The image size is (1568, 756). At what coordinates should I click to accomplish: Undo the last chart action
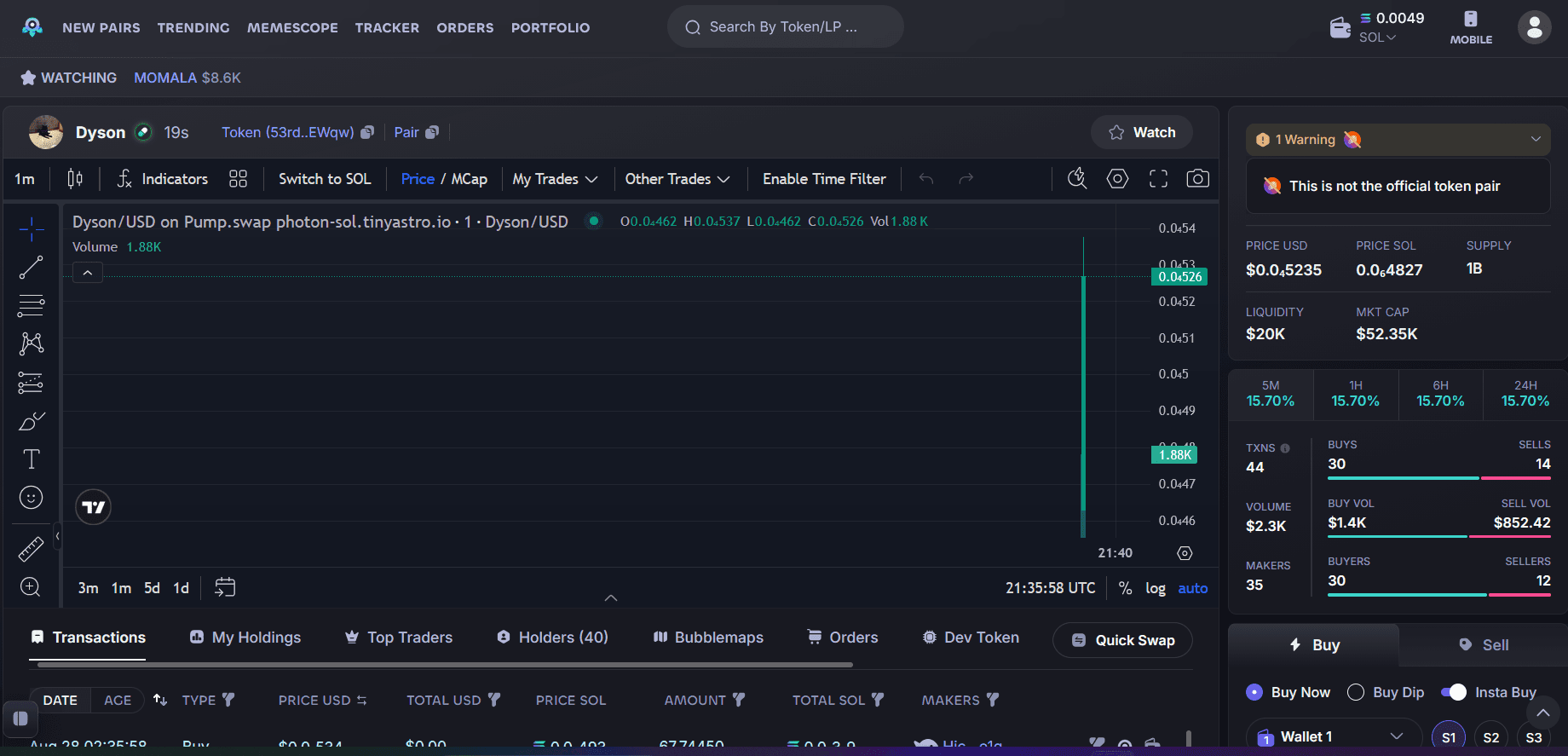[x=926, y=179]
